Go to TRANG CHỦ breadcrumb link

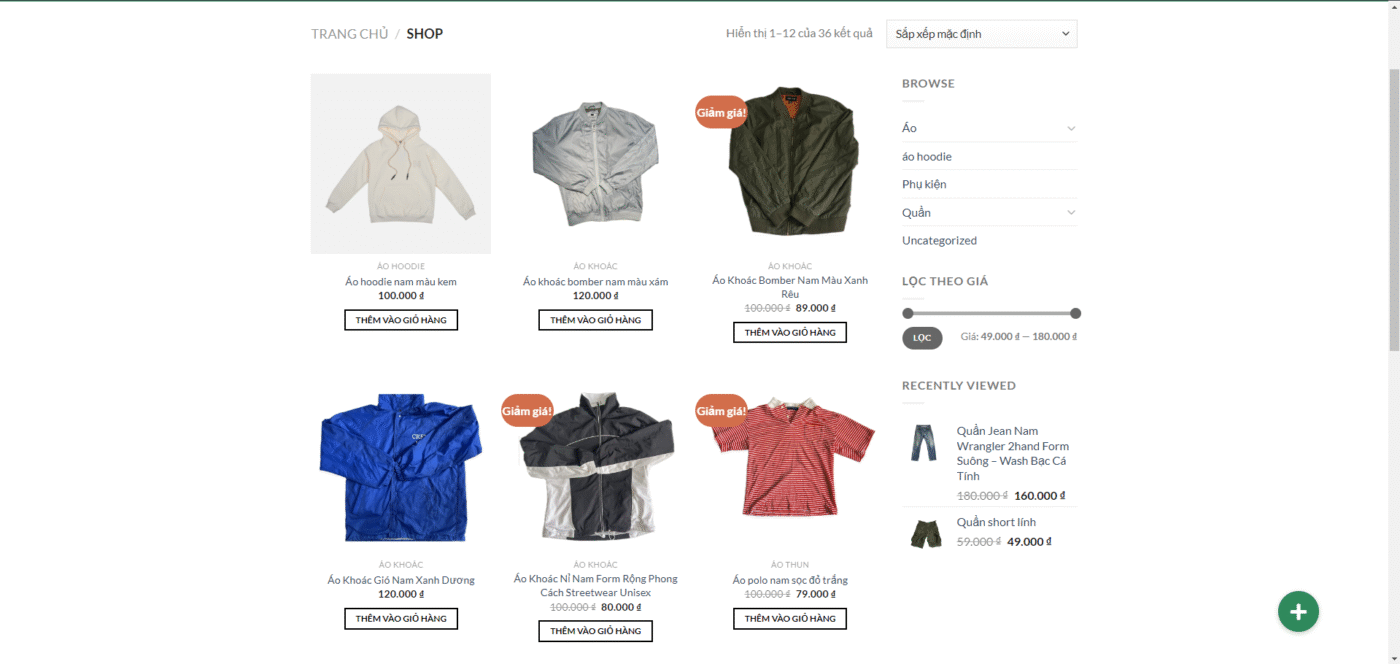pyautogui.click(x=349, y=34)
